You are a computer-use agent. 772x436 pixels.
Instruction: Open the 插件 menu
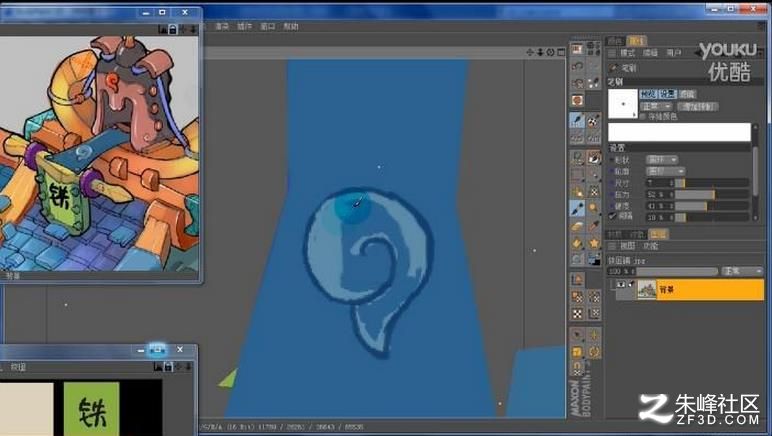pyautogui.click(x=244, y=27)
